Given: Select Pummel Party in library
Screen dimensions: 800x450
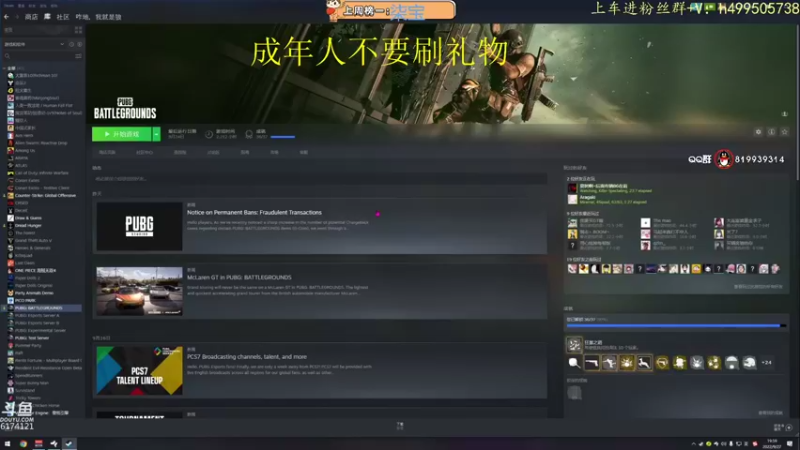Looking at the screenshot, I should click(x=28, y=345).
